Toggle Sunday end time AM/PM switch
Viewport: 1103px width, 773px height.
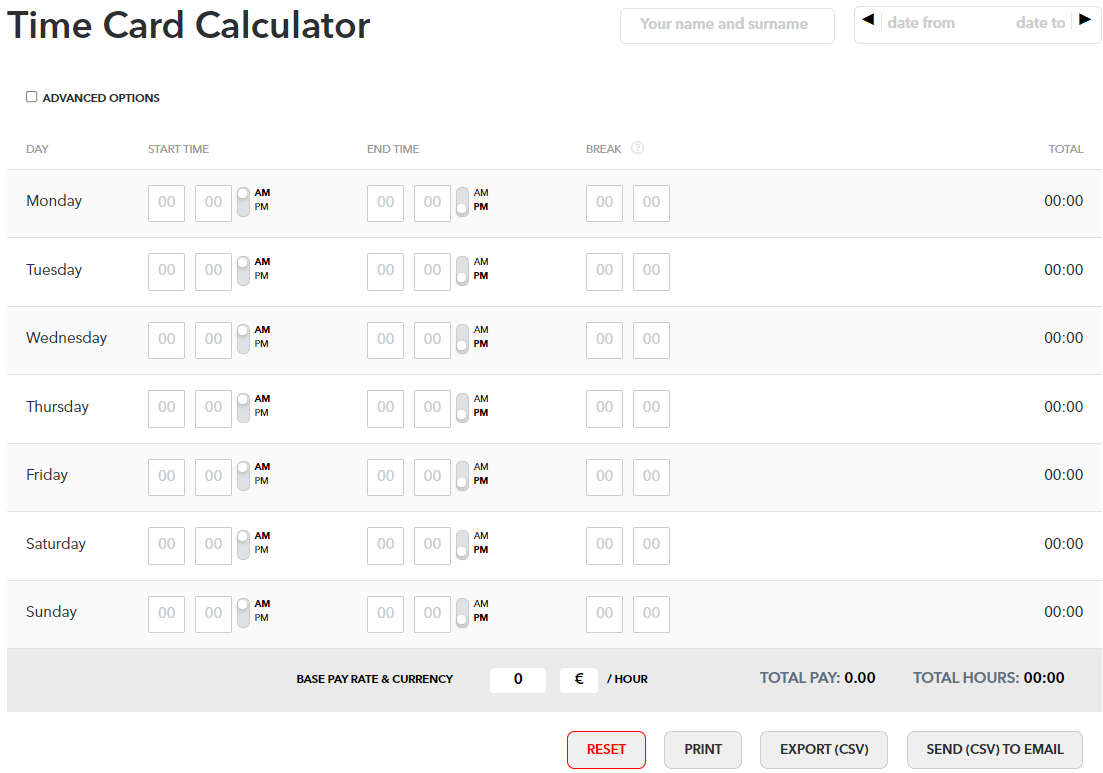click(x=462, y=613)
